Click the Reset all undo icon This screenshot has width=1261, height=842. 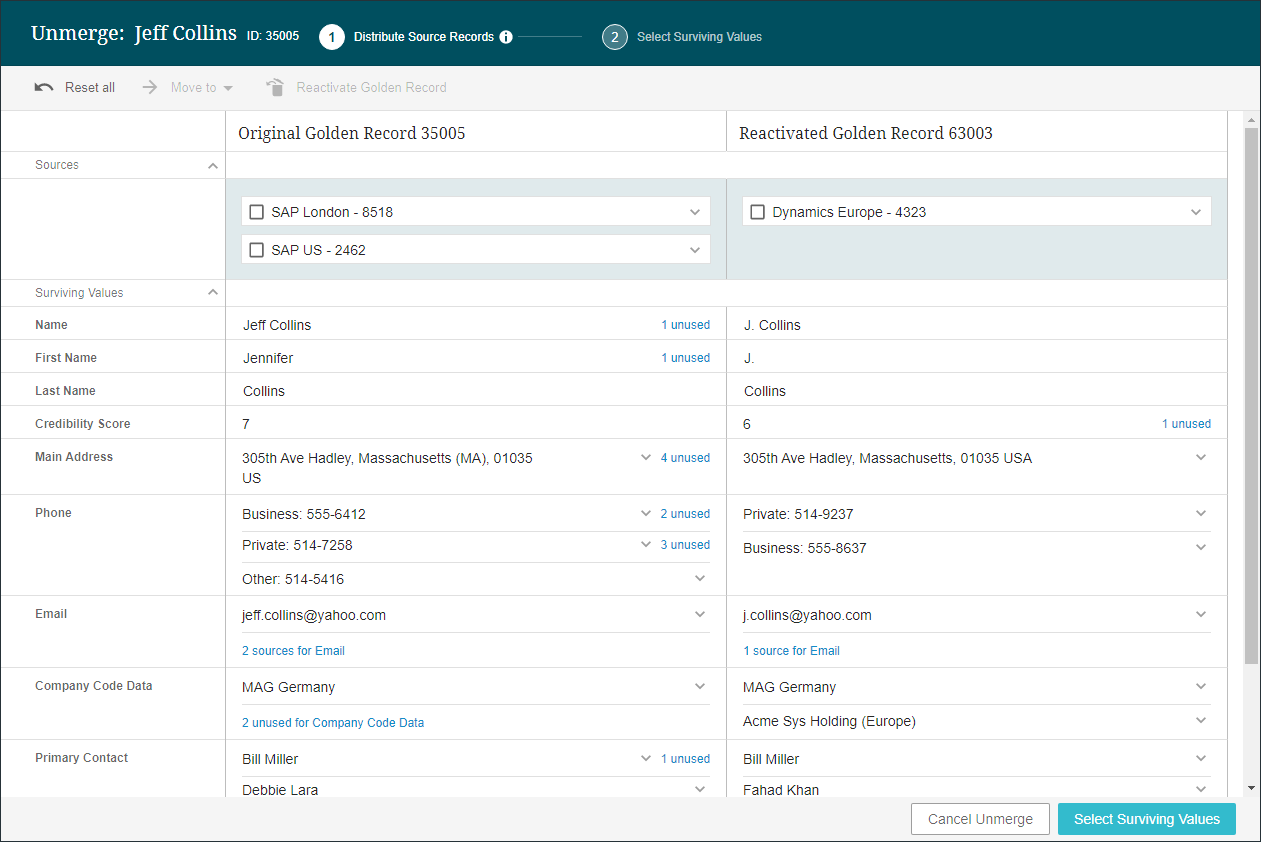[x=44, y=87]
